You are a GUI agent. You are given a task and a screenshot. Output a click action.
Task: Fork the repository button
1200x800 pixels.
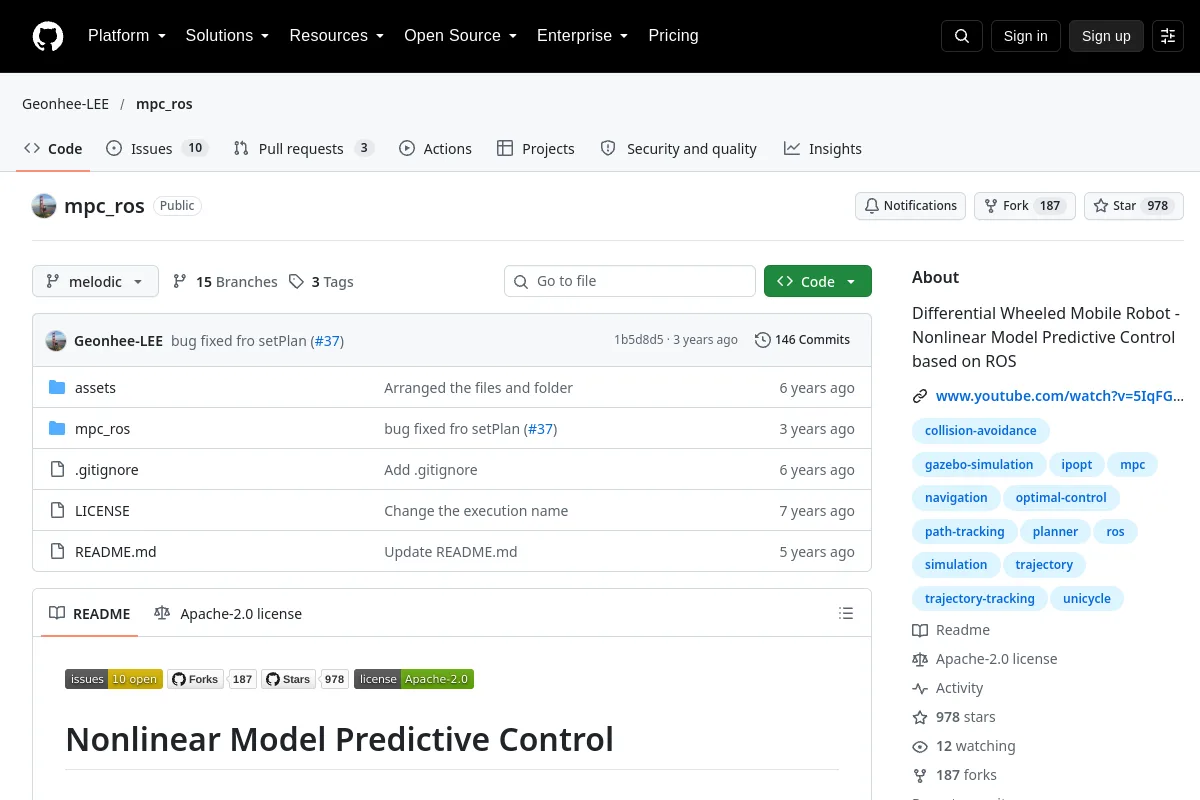(1025, 206)
